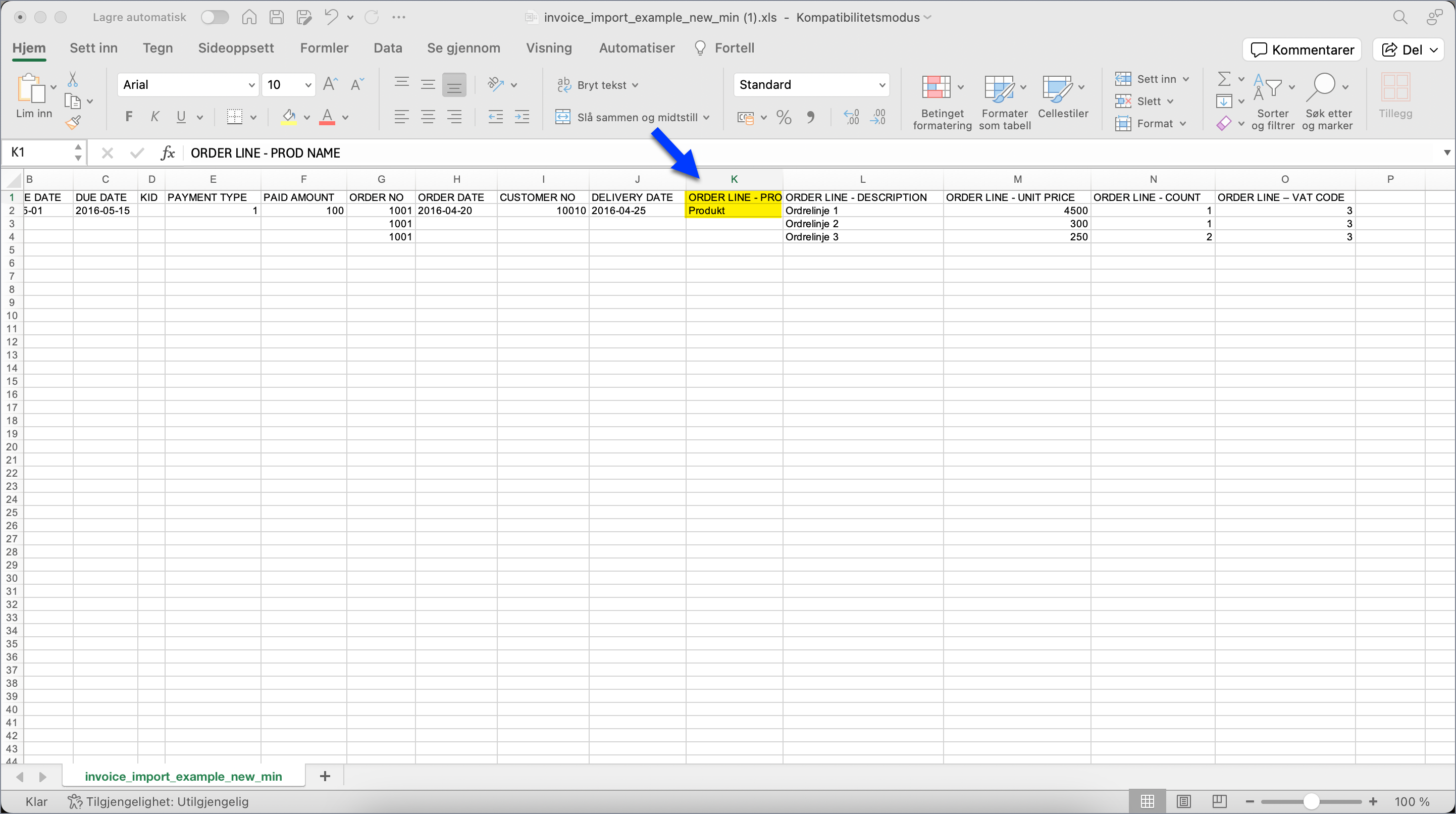Open Formater som tabell gallery
Viewport: 1456px width, 814px height.
pyautogui.click(x=1004, y=102)
